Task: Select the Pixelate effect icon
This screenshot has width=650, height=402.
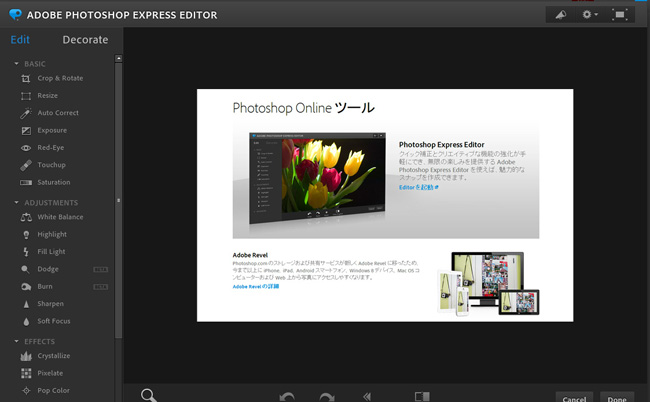Action: click(x=26, y=373)
